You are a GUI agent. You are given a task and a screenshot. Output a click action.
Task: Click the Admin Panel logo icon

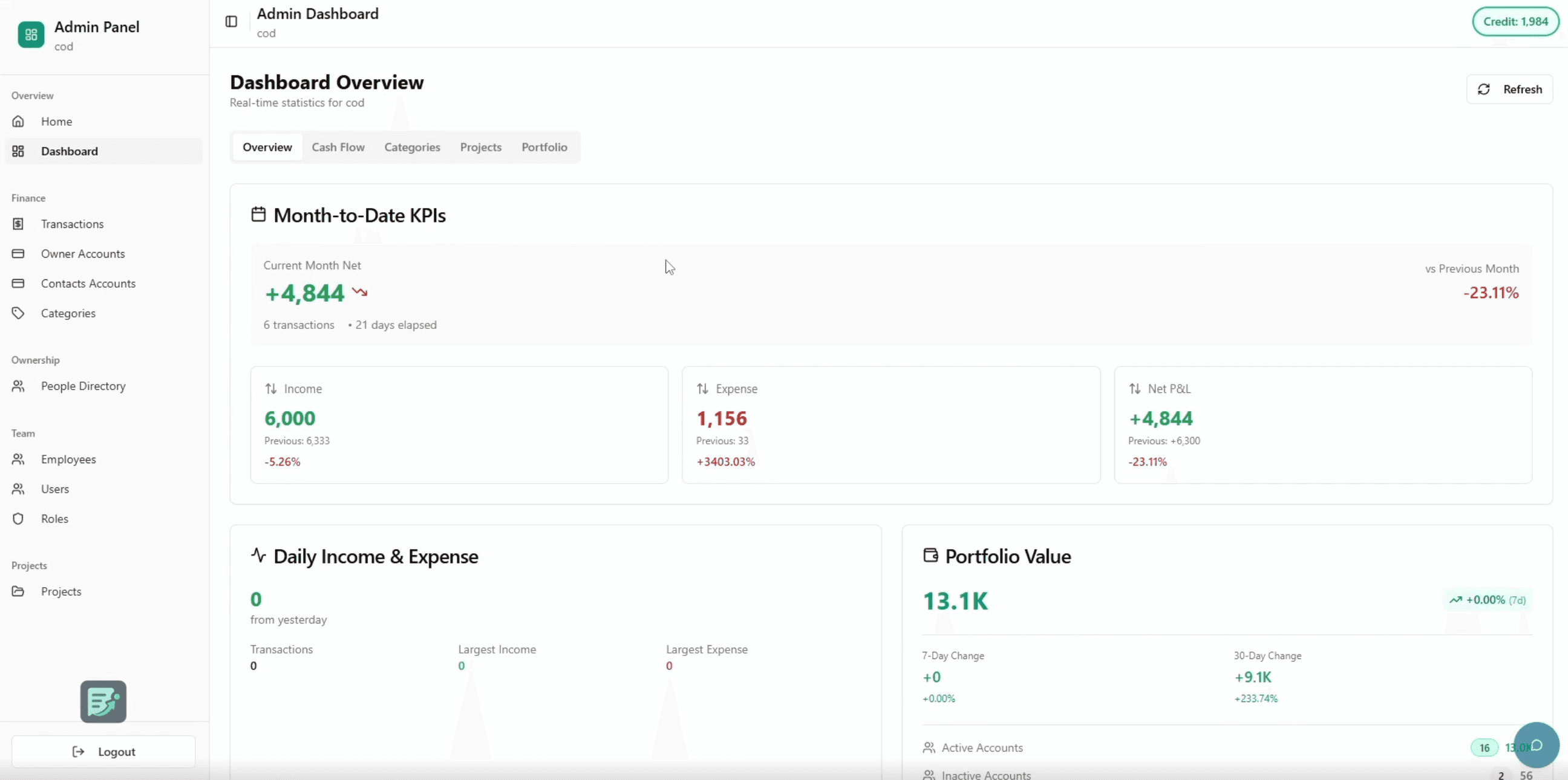(x=31, y=34)
